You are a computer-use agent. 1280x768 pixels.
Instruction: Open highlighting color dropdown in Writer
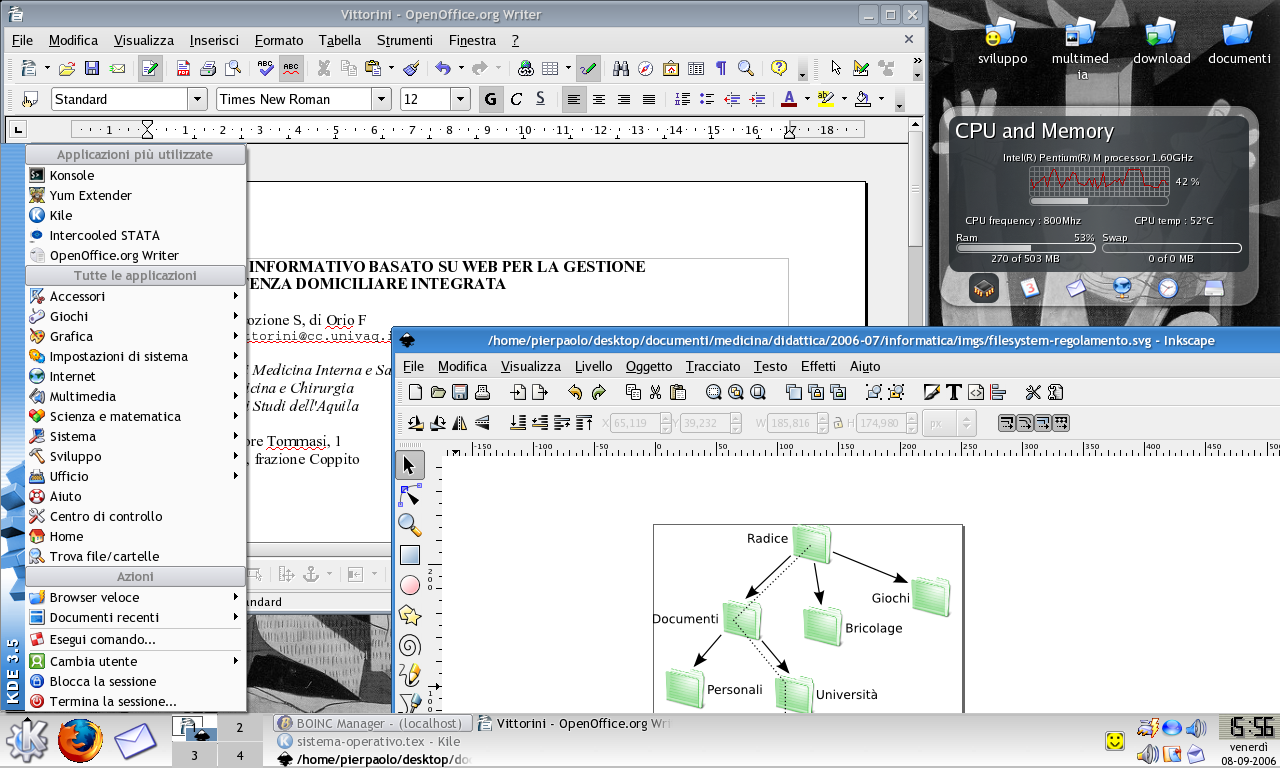click(844, 99)
